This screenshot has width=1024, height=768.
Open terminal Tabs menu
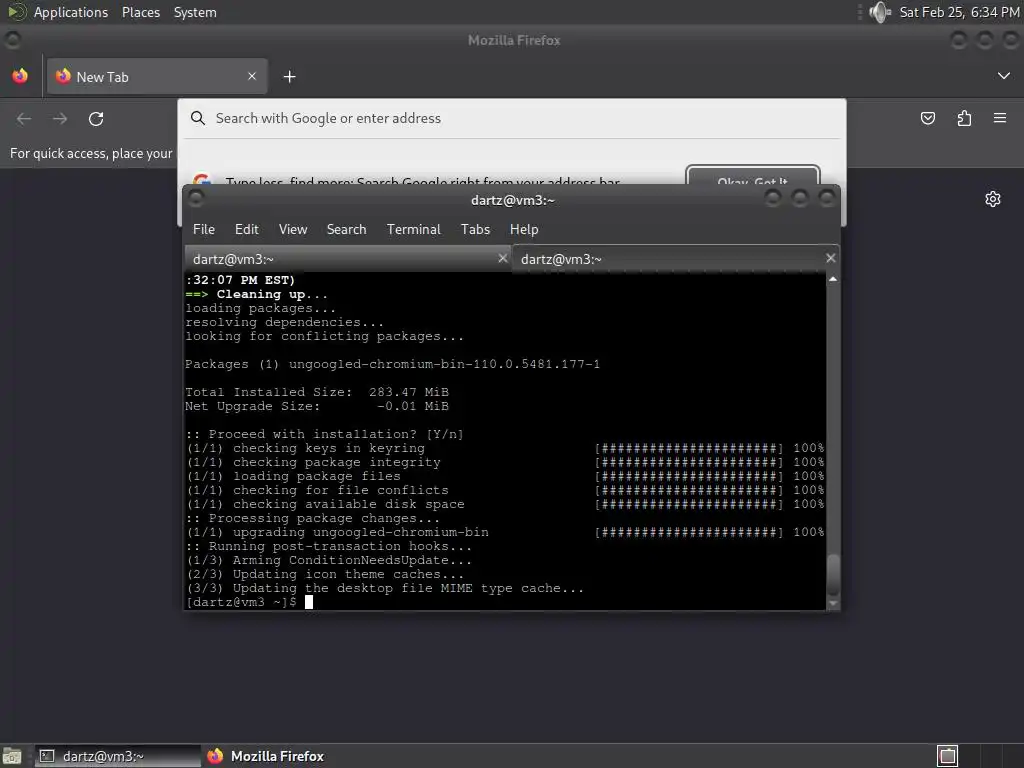475,229
